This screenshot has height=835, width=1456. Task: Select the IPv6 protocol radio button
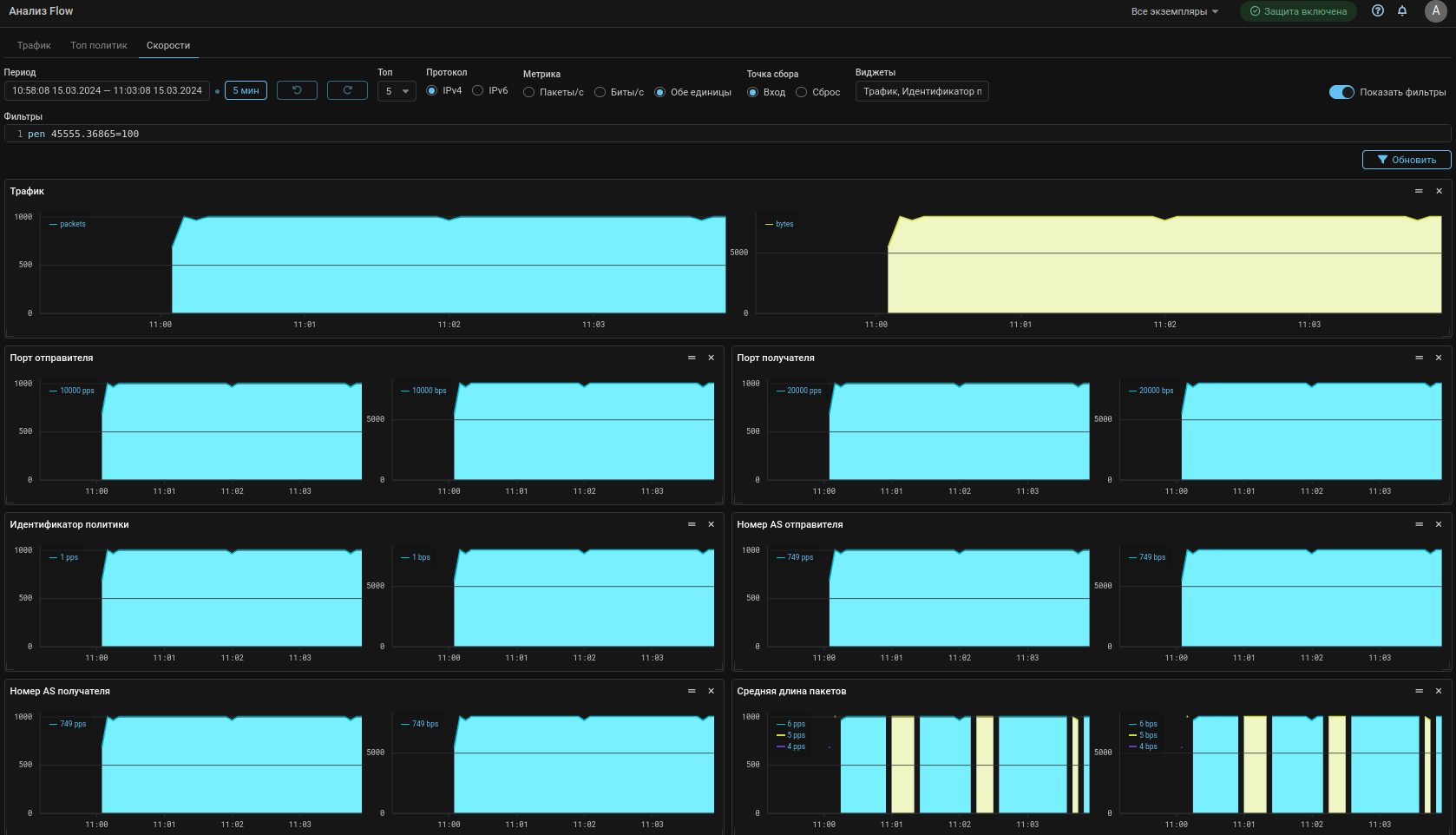tap(478, 91)
